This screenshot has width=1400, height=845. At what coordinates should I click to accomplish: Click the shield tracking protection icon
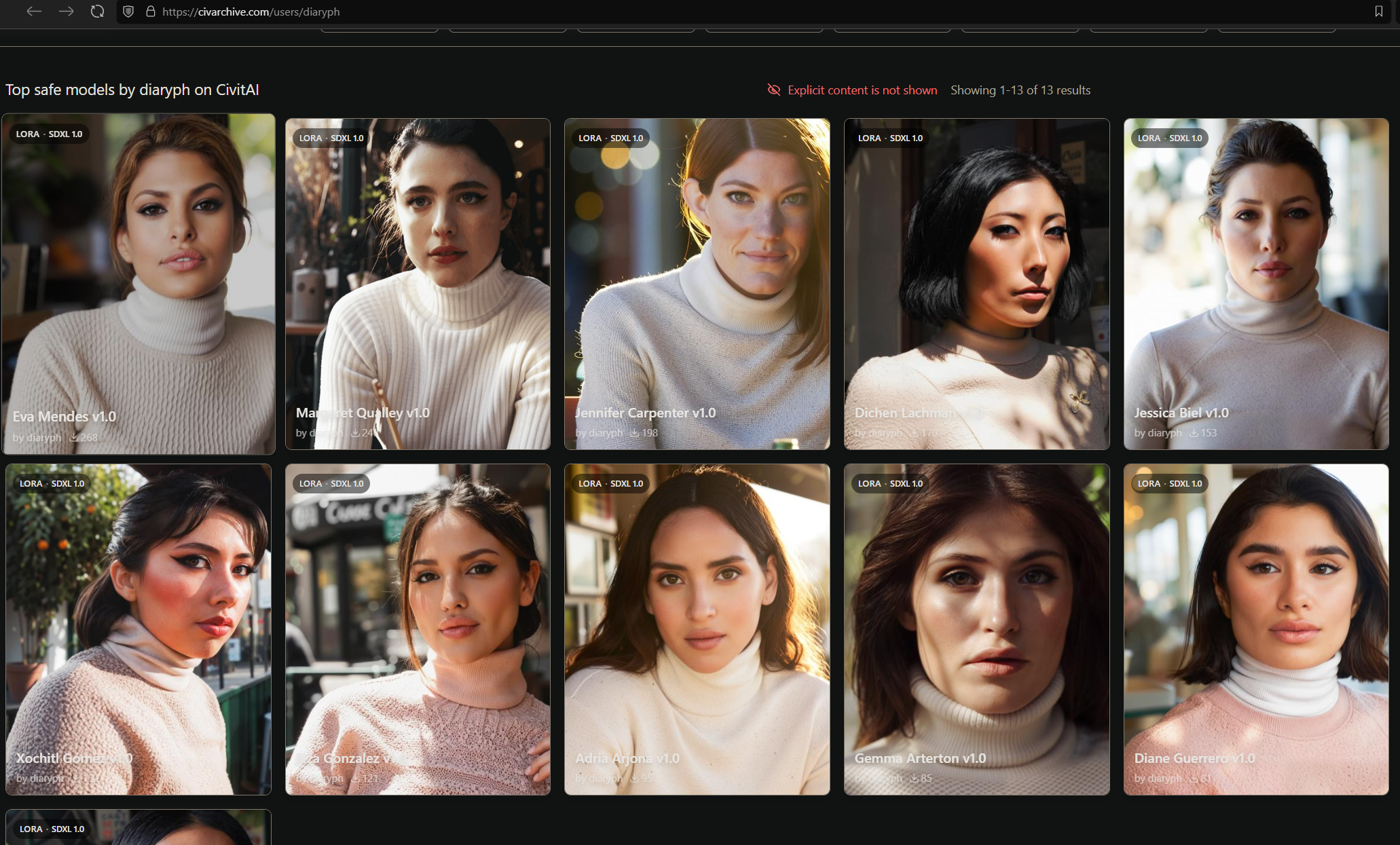pyautogui.click(x=128, y=12)
